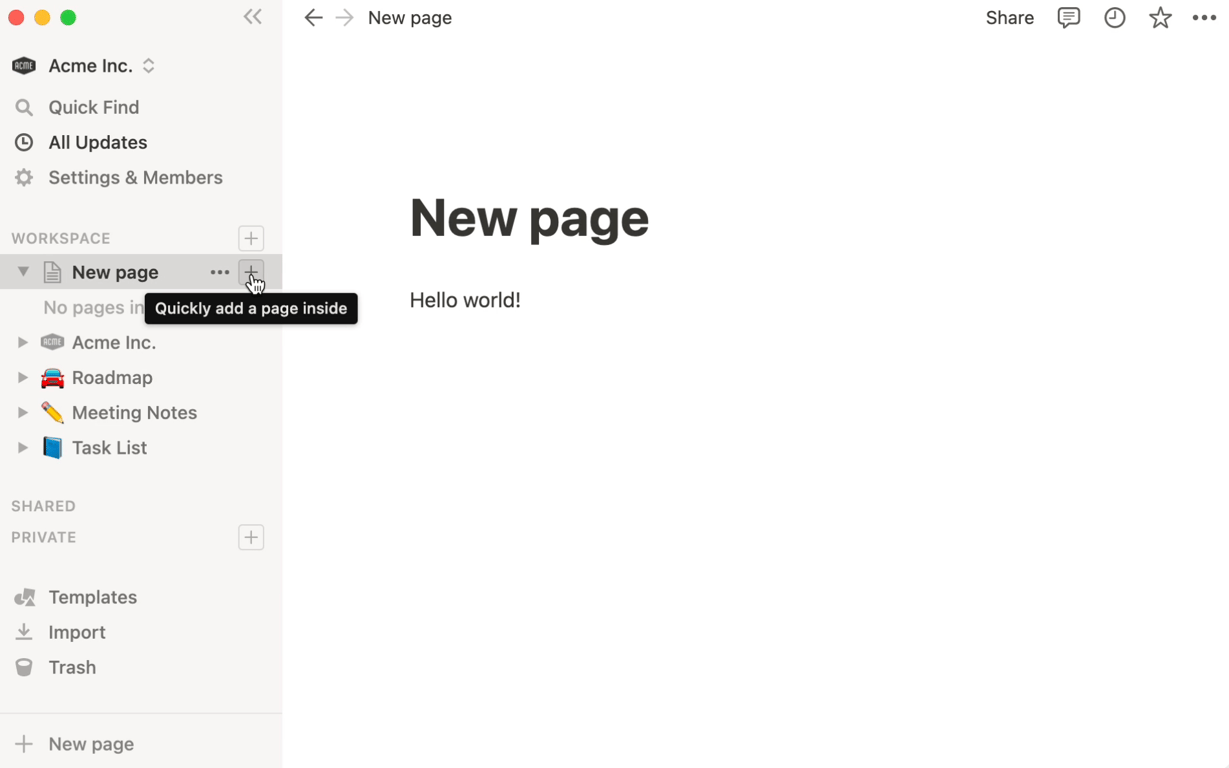Click the Share button
Screen dimensions: 1229x768
point(1009,18)
